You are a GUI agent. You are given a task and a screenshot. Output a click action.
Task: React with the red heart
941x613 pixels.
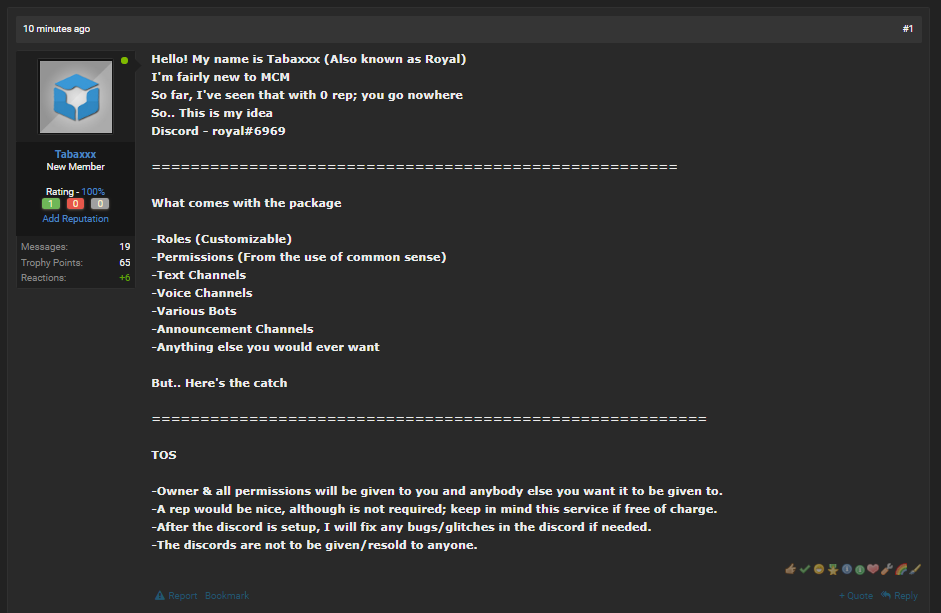pos(873,570)
